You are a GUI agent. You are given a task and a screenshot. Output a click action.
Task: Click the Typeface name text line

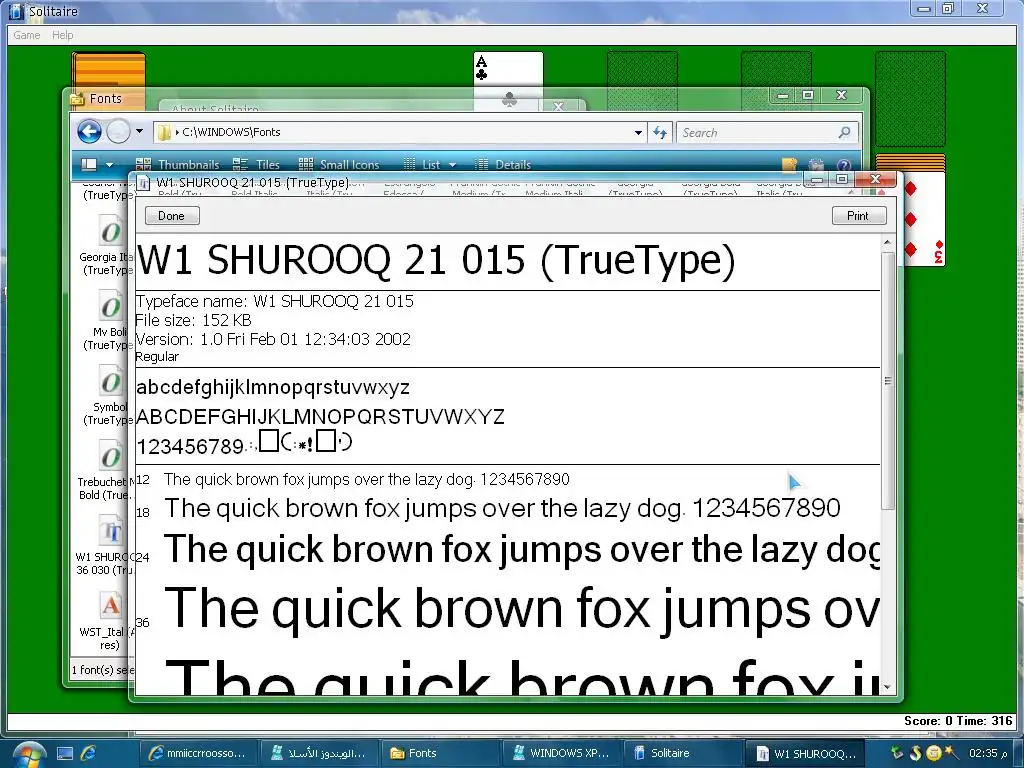coord(274,301)
